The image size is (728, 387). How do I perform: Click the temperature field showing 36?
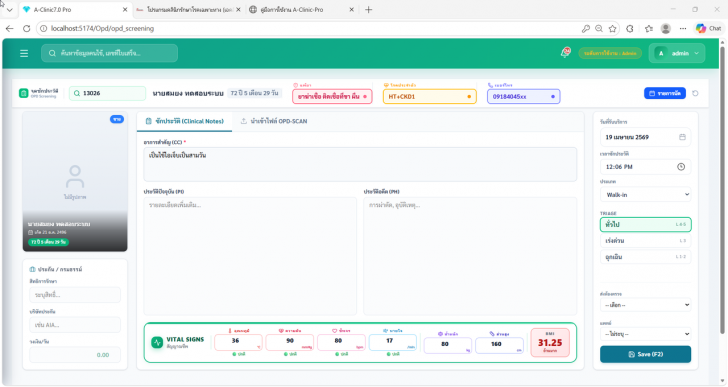tap(238, 342)
